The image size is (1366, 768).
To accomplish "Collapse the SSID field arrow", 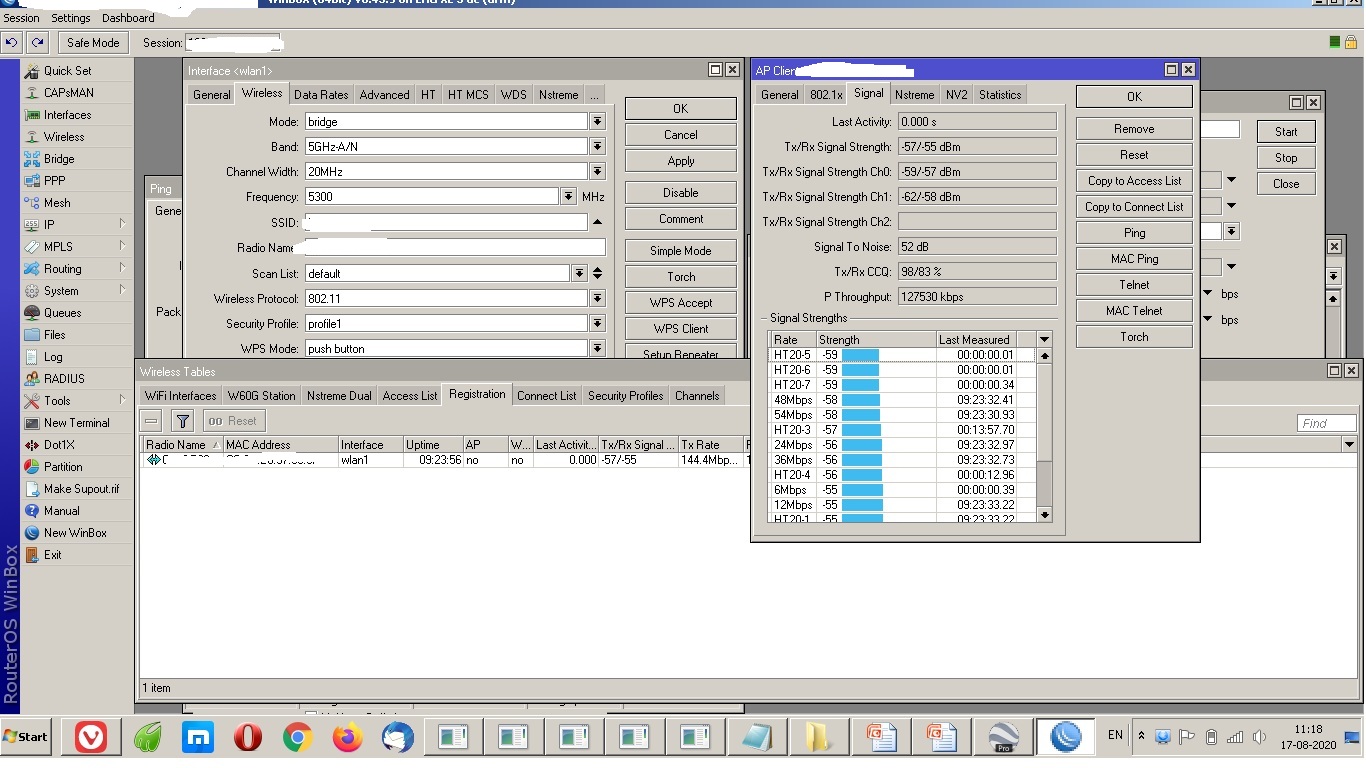I will point(597,222).
